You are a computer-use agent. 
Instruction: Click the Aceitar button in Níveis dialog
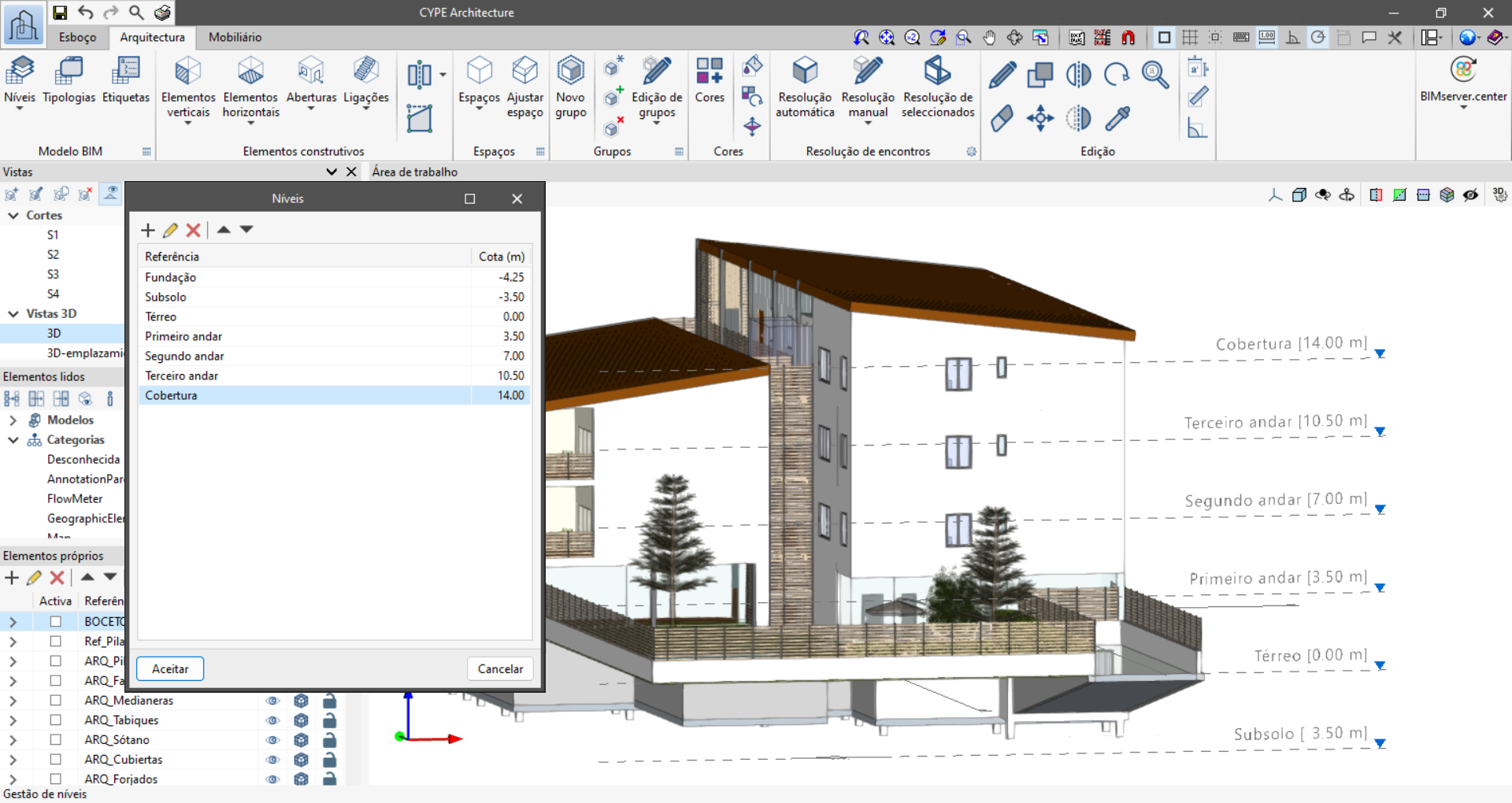pos(169,668)
